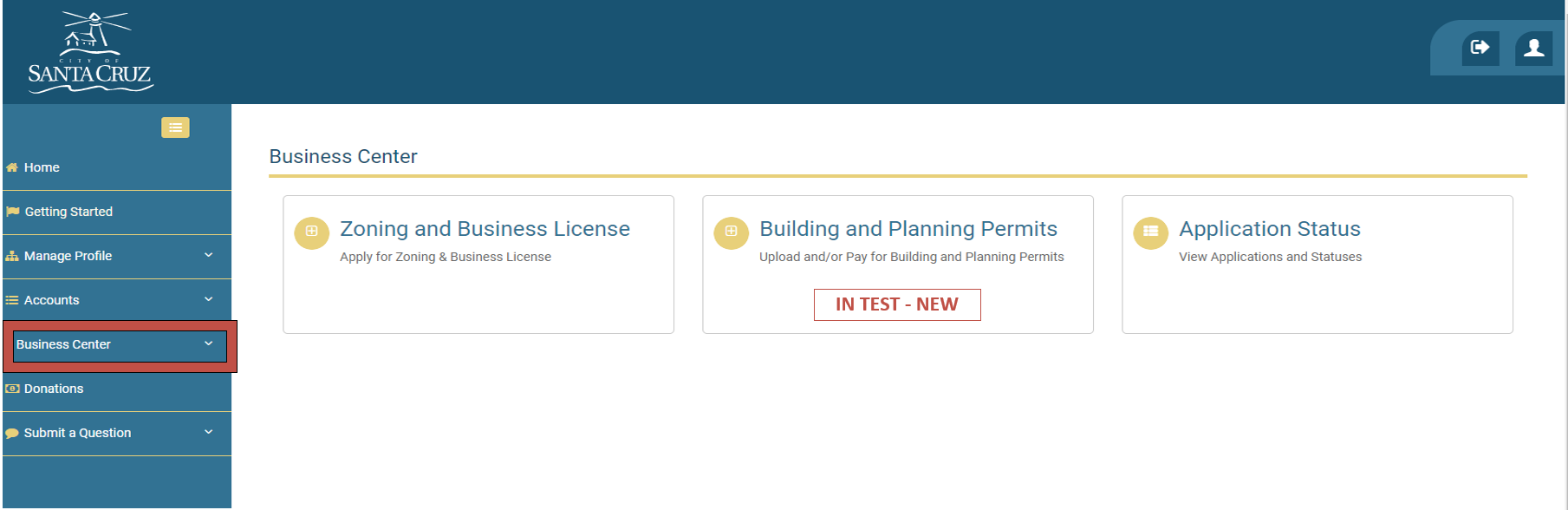1568x510 pixels.
Task: Select Home in the sidebar
Action: [x=41, y=167]
